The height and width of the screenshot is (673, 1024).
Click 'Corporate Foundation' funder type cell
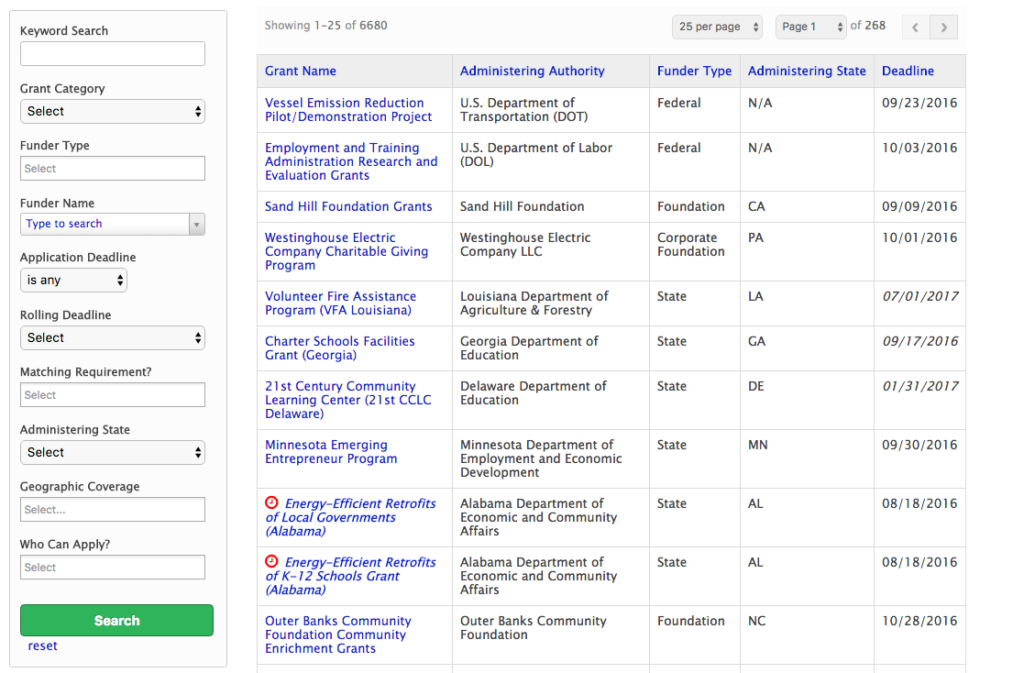(691, 244)
